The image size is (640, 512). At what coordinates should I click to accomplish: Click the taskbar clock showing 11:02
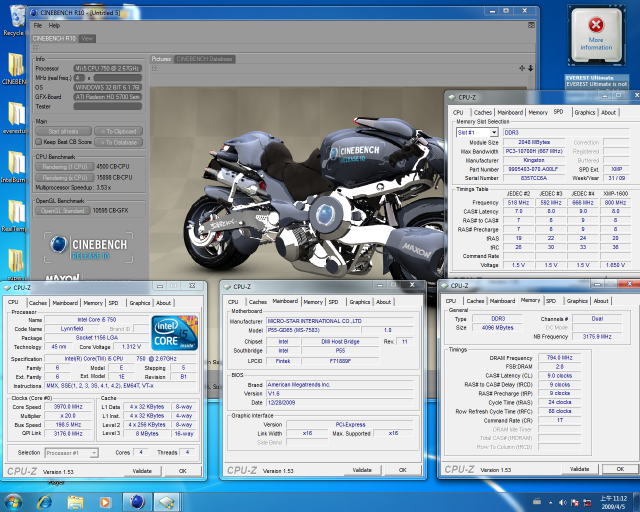613,502
